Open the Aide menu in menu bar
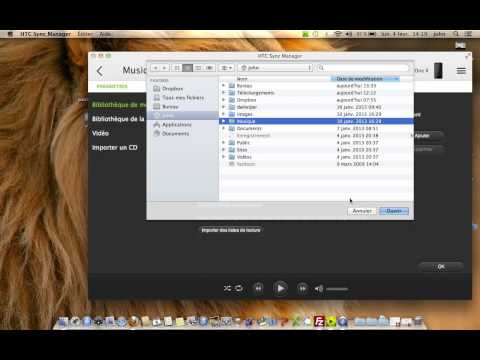This screenshot has width=480, height=360. point(105,34)
